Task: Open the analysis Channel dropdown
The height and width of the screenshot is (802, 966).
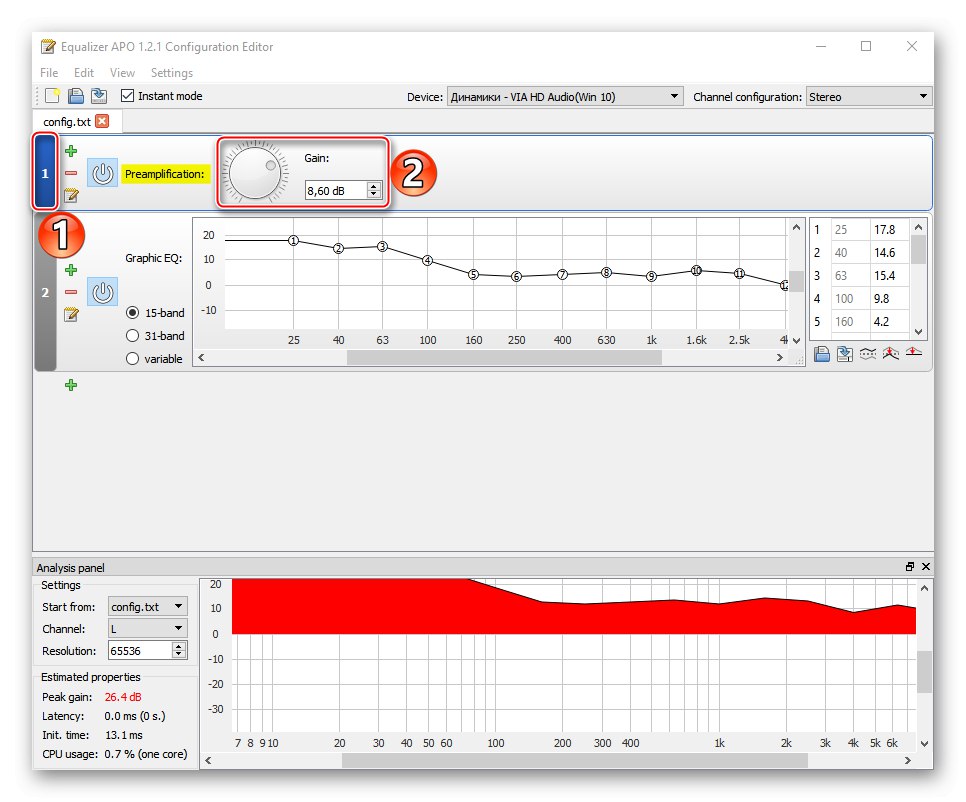Action: [x=147, y=629]
